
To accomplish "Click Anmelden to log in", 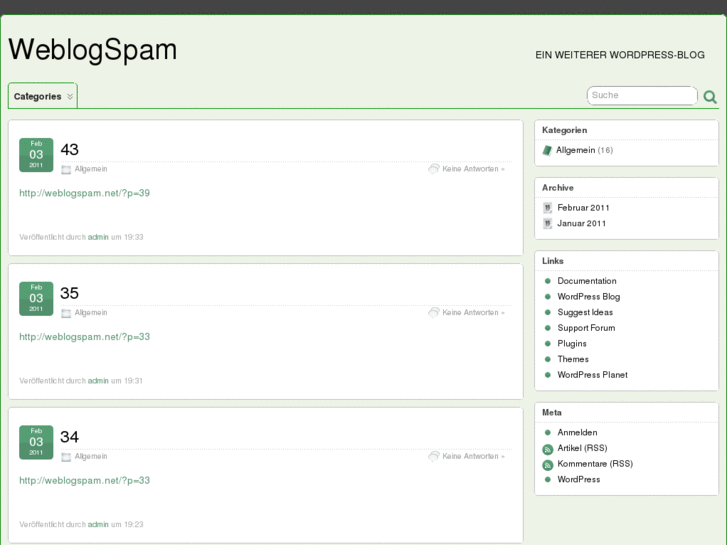I will point(577,433).
